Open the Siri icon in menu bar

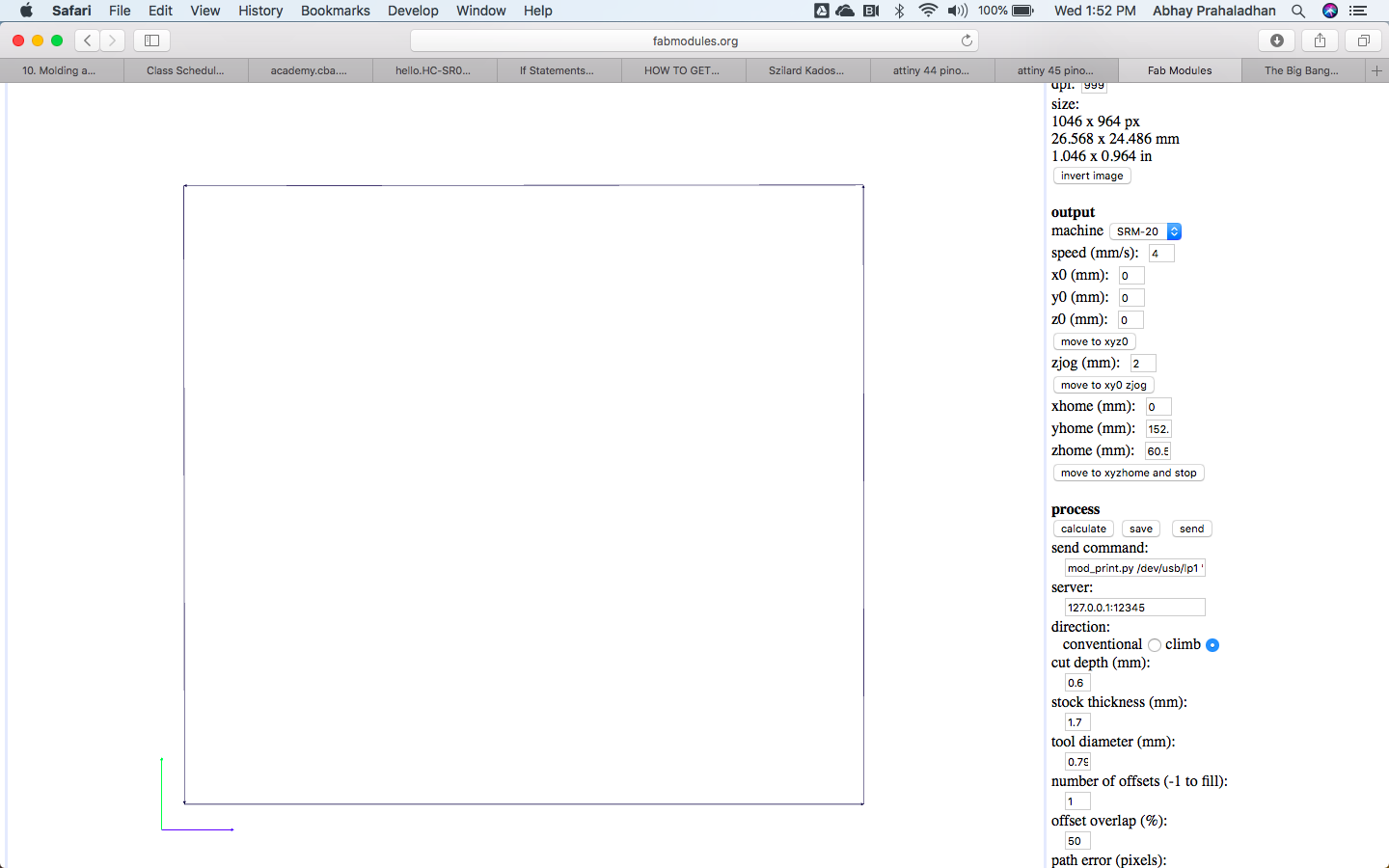[x=1330, y=11]
